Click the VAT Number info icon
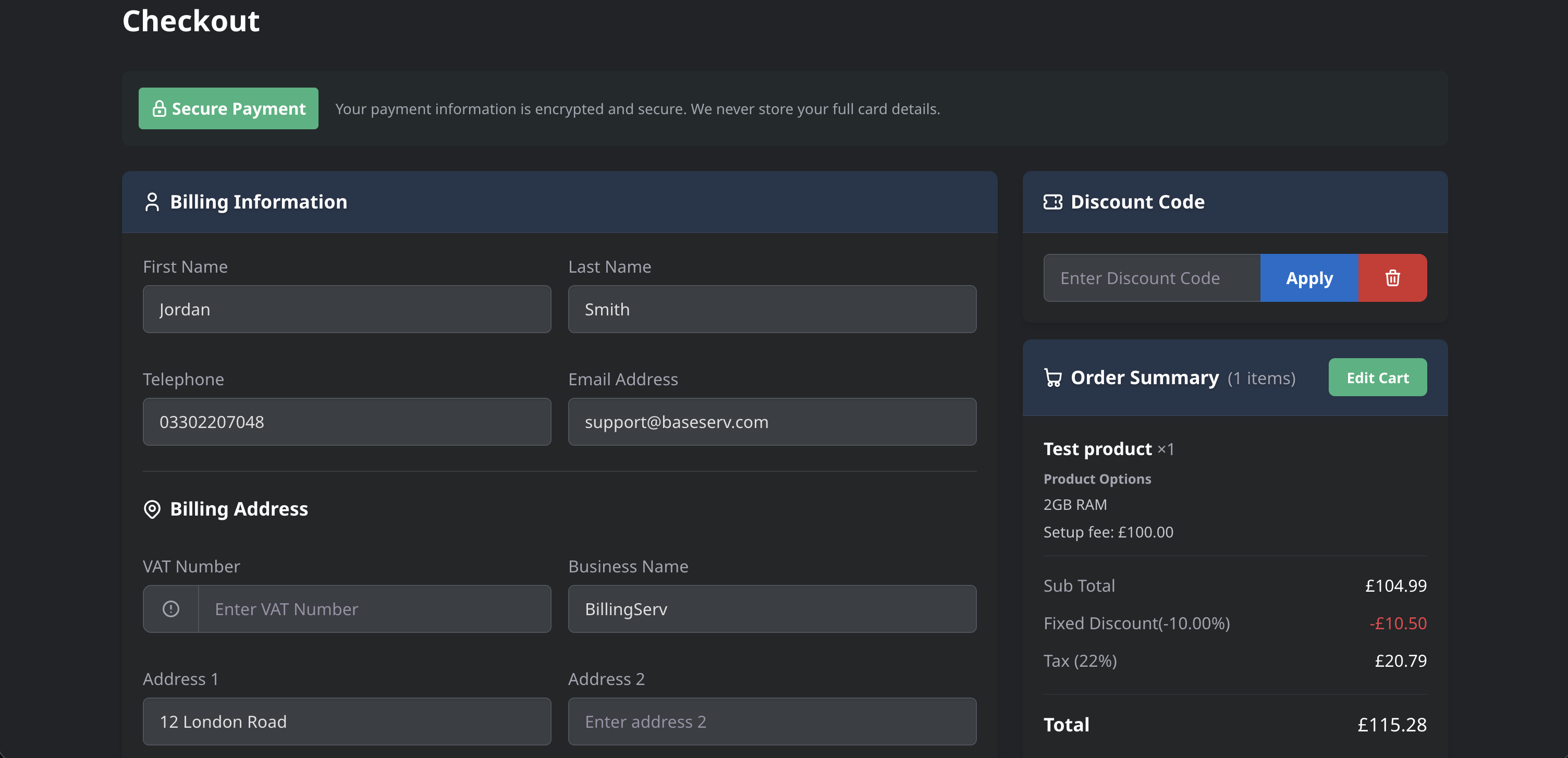The height and width of the screenshot is (758, 1568). [x=171, y=609]
